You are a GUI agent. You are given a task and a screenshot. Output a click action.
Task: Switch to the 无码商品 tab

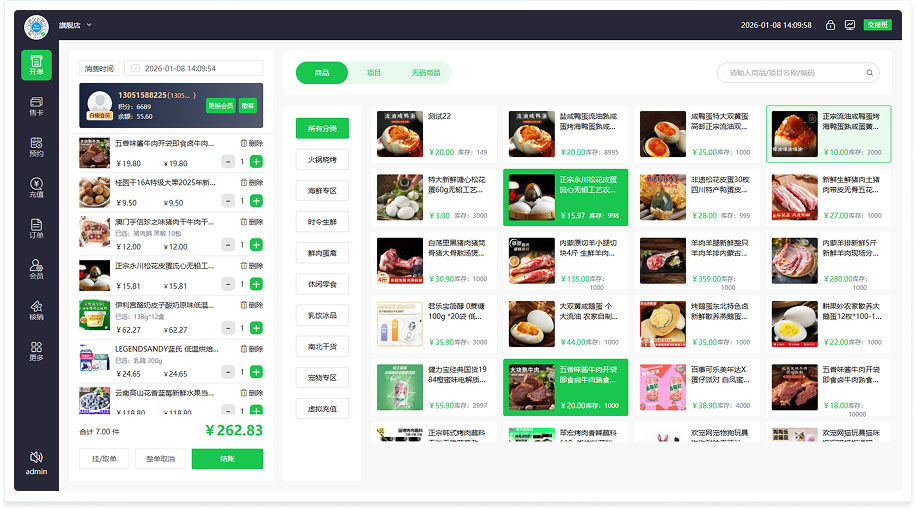coord(425,73)
